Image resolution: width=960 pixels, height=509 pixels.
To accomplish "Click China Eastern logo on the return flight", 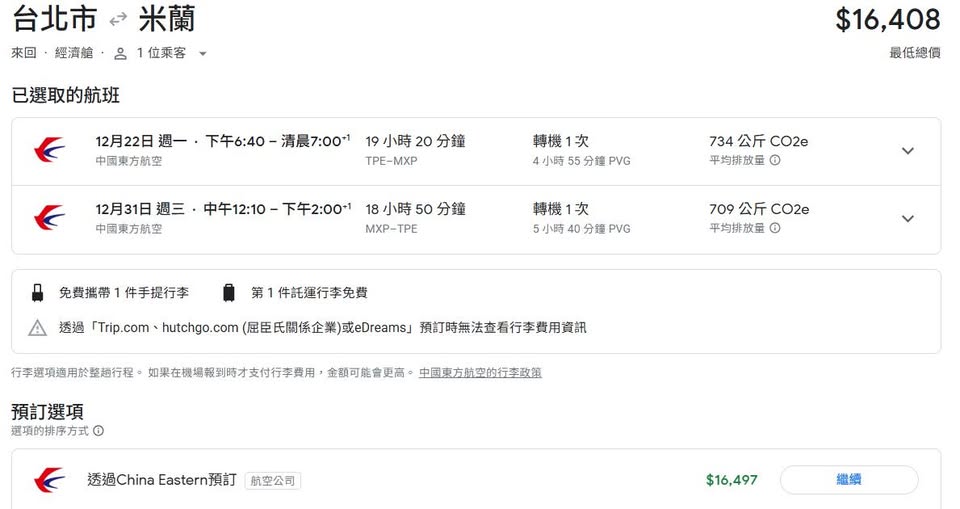I will click(x=49, y=219).
